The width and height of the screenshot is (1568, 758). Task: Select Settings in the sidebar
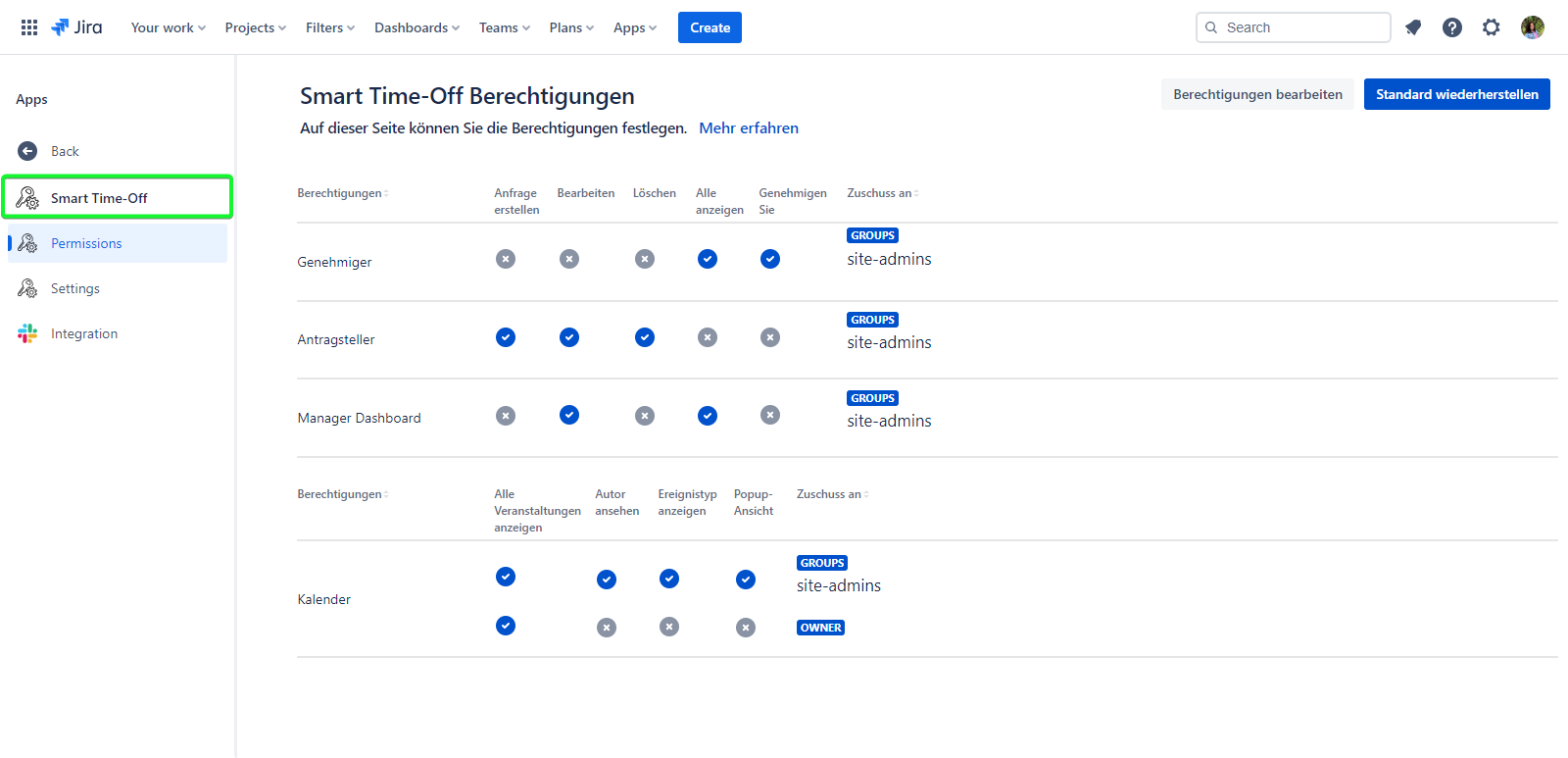[x=75, y=288]
